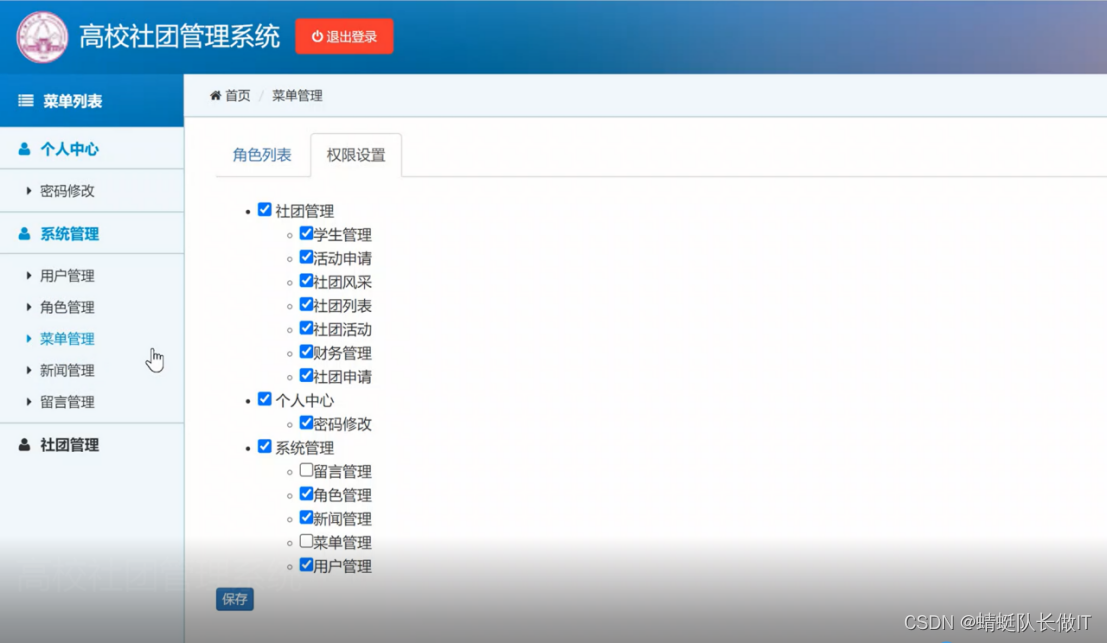Uncheck the 财务管理 permission
Image resolution: width=1107 pixels, height=643 pixels.
pos(306,351)
